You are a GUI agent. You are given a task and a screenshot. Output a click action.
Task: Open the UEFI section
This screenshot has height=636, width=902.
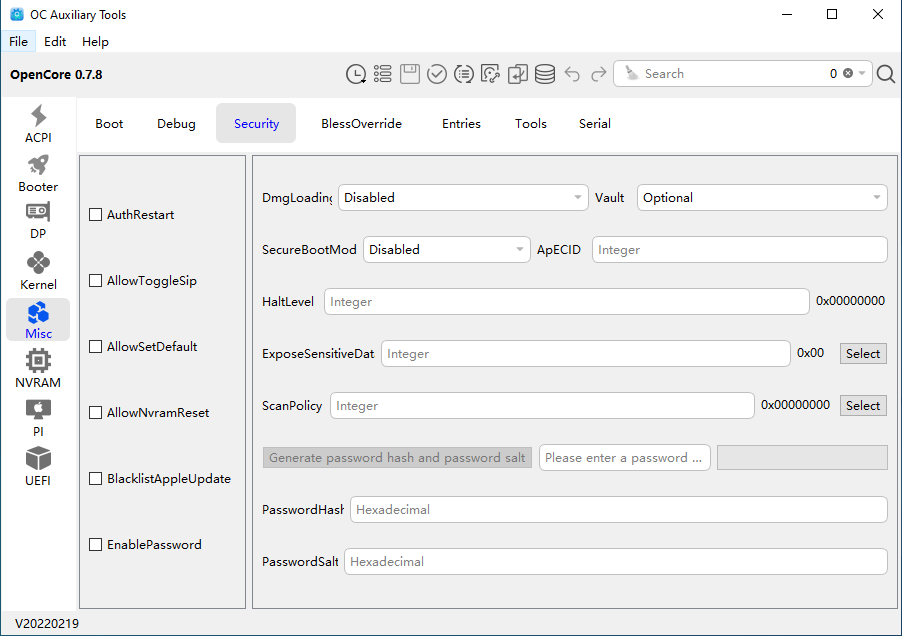point(38,466)
